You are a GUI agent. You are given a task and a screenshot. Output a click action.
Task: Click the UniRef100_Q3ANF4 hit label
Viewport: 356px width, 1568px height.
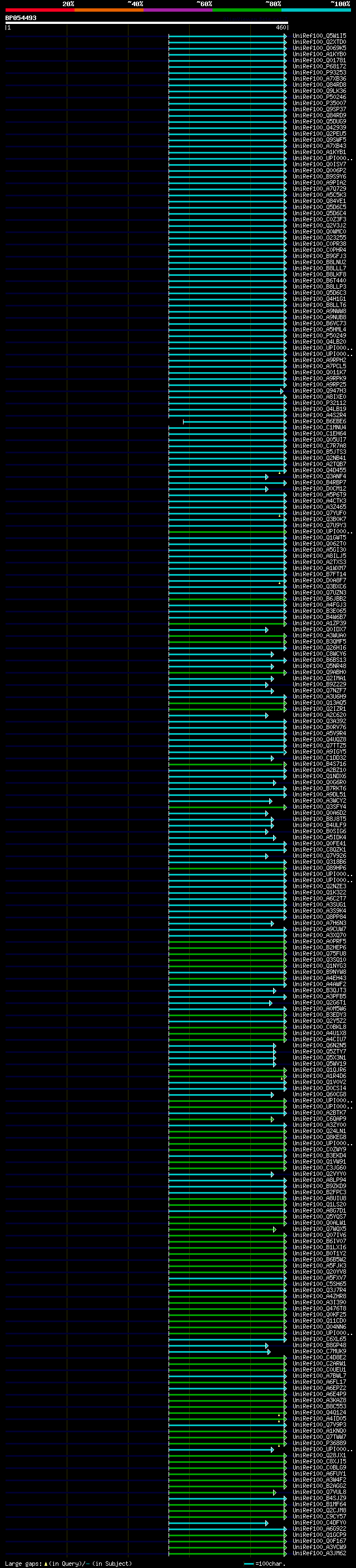(319, 477)
